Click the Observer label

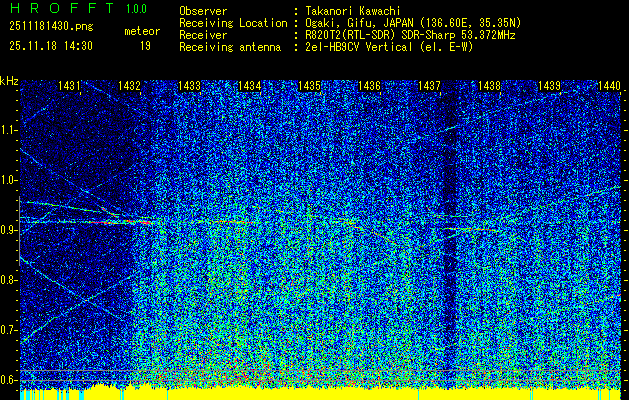point(203,11)
